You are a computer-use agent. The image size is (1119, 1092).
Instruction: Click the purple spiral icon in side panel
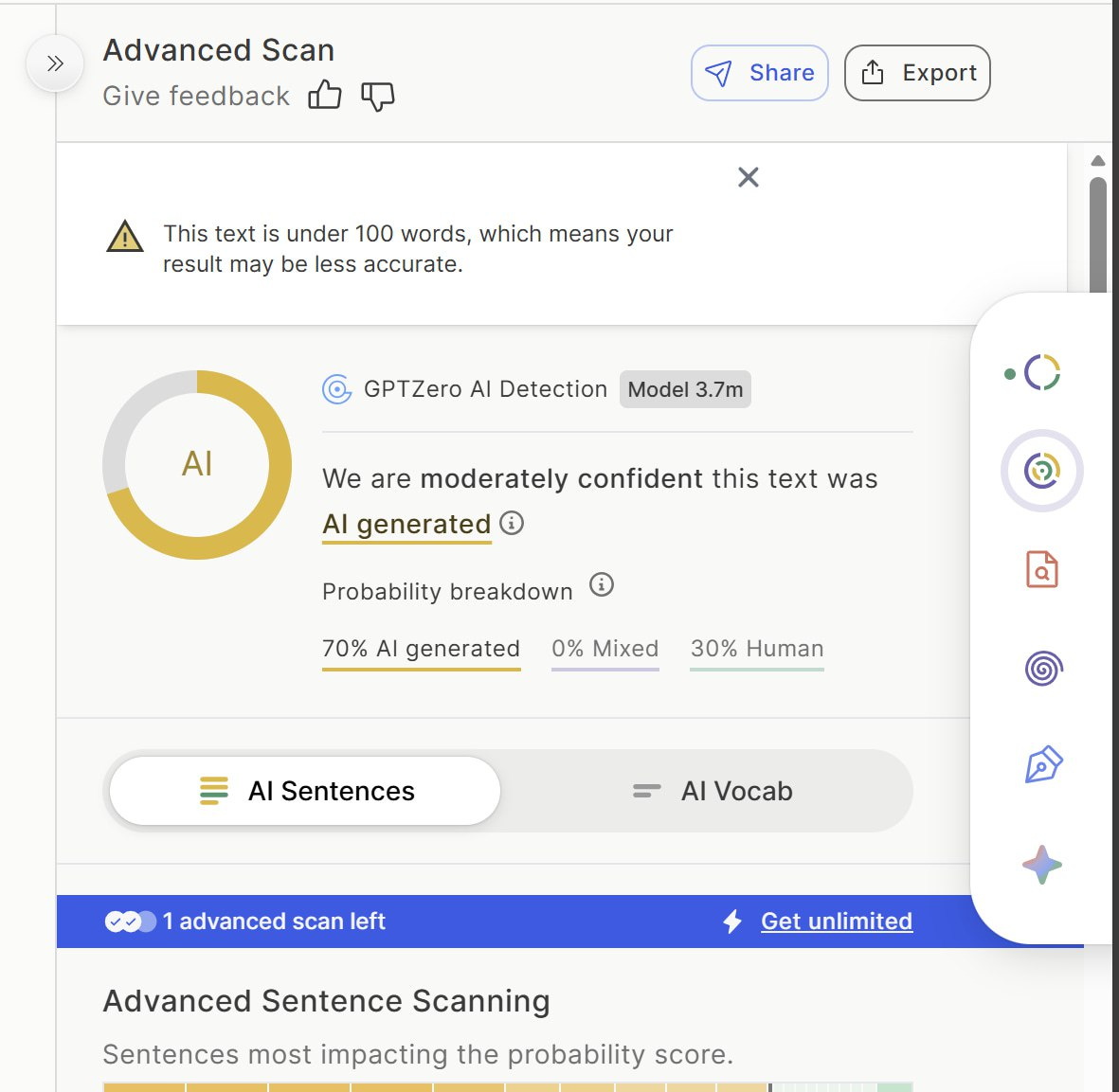click(x=1042, y=669)
